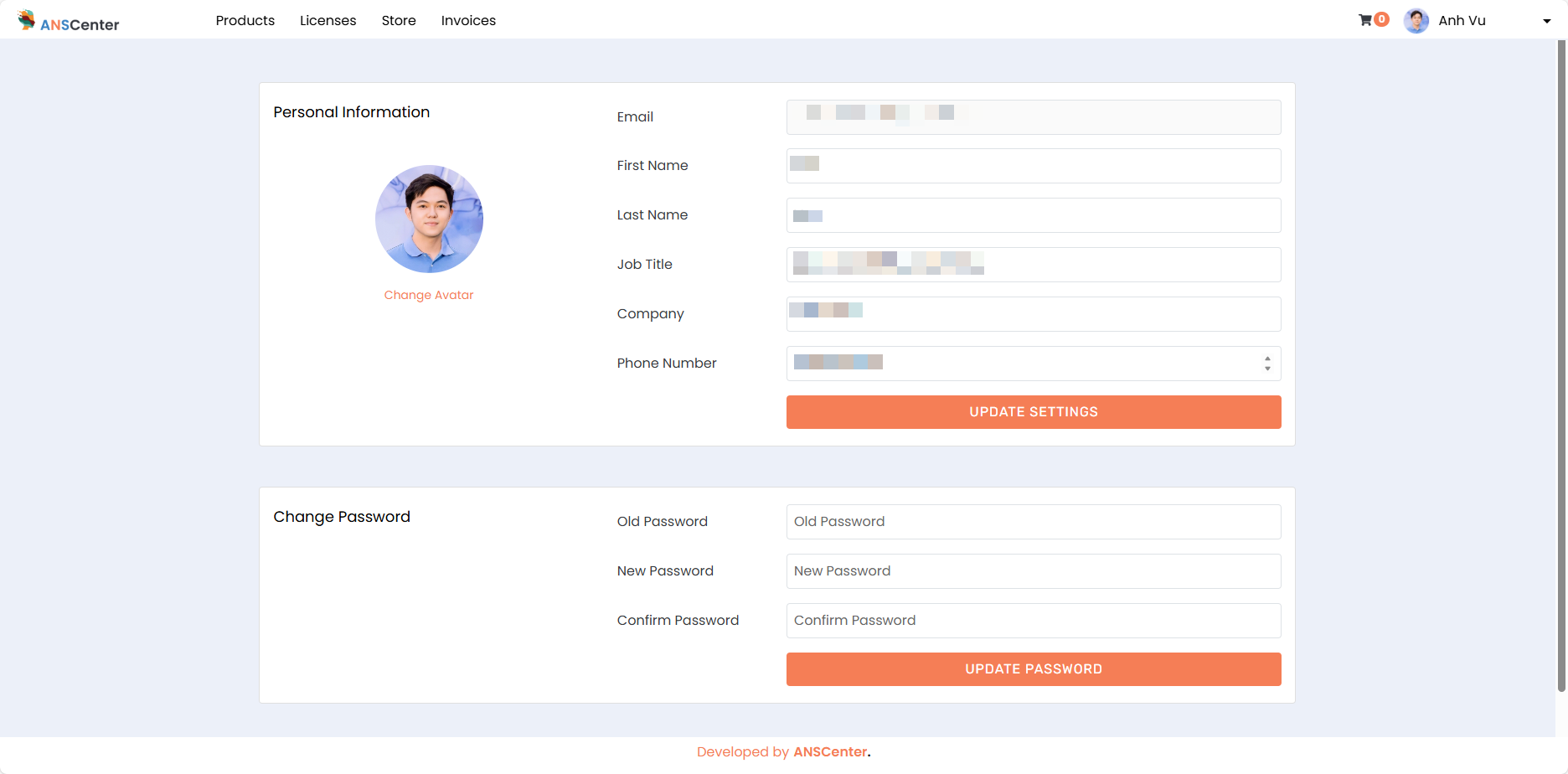The height and width of the screenshot is (774, 1568).
Task: Click the page vertical scrollbar
Action: coord(1561,369)
